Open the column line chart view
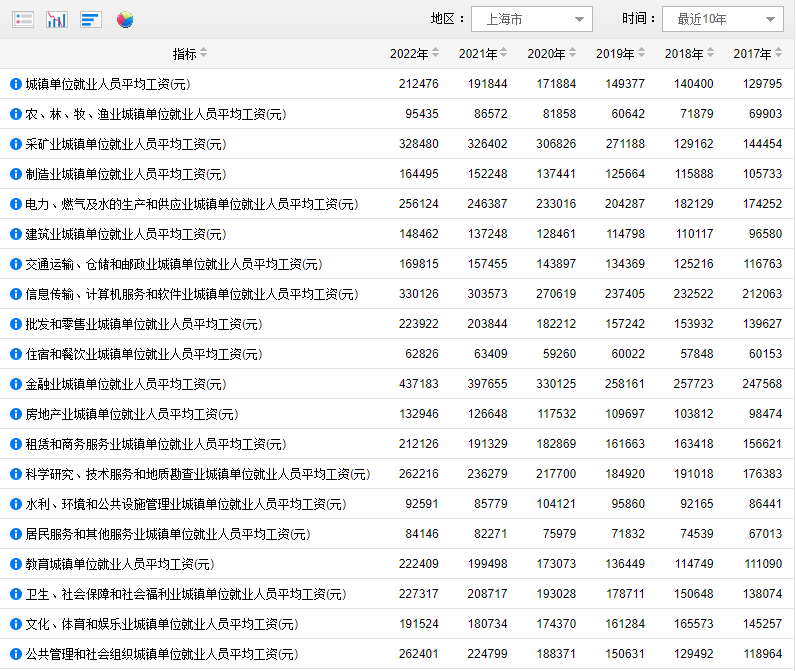This screenshot has height=671, width=796. click(57, 20)
